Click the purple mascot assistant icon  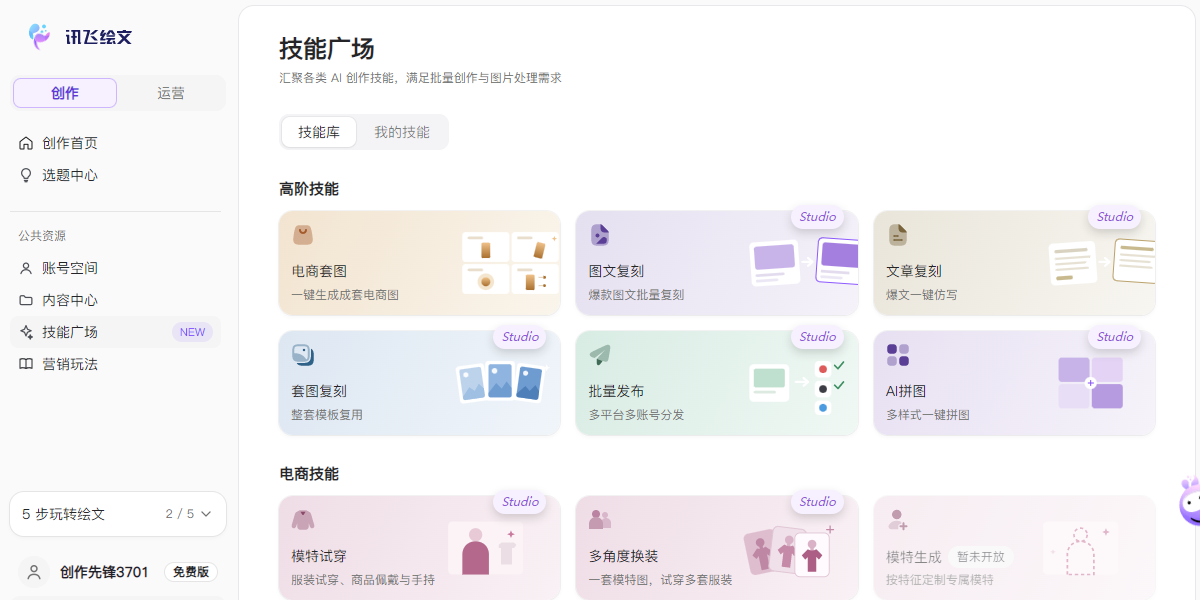tap(1189, 501)
